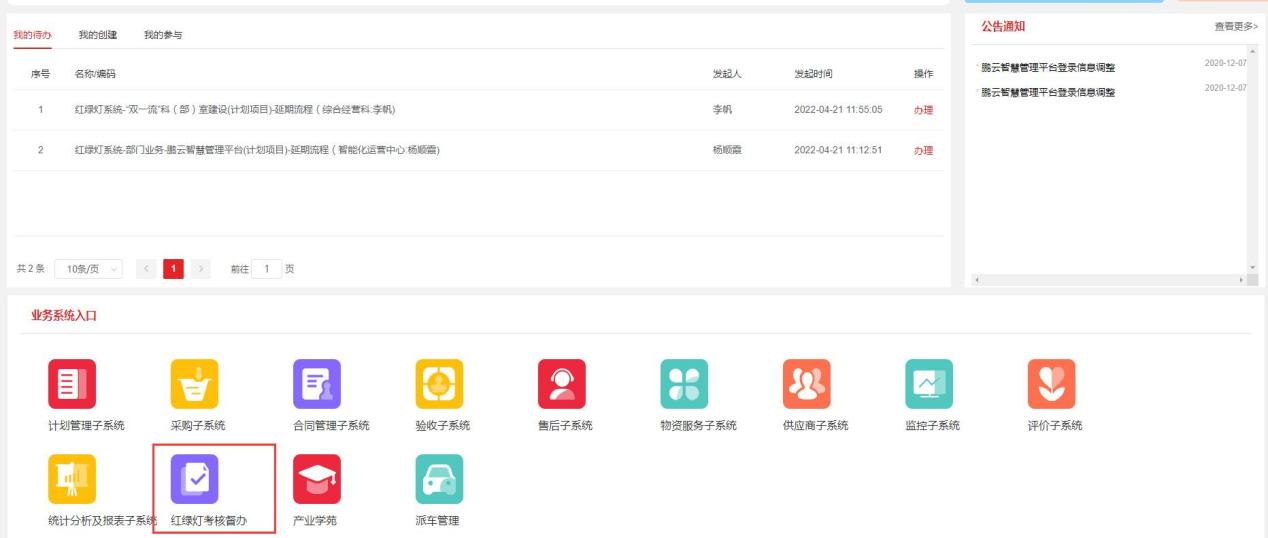This screenshot has width=1268, height=538.
Task: Open the 售后子系统 headset icon
Action: tap(562, 384)
